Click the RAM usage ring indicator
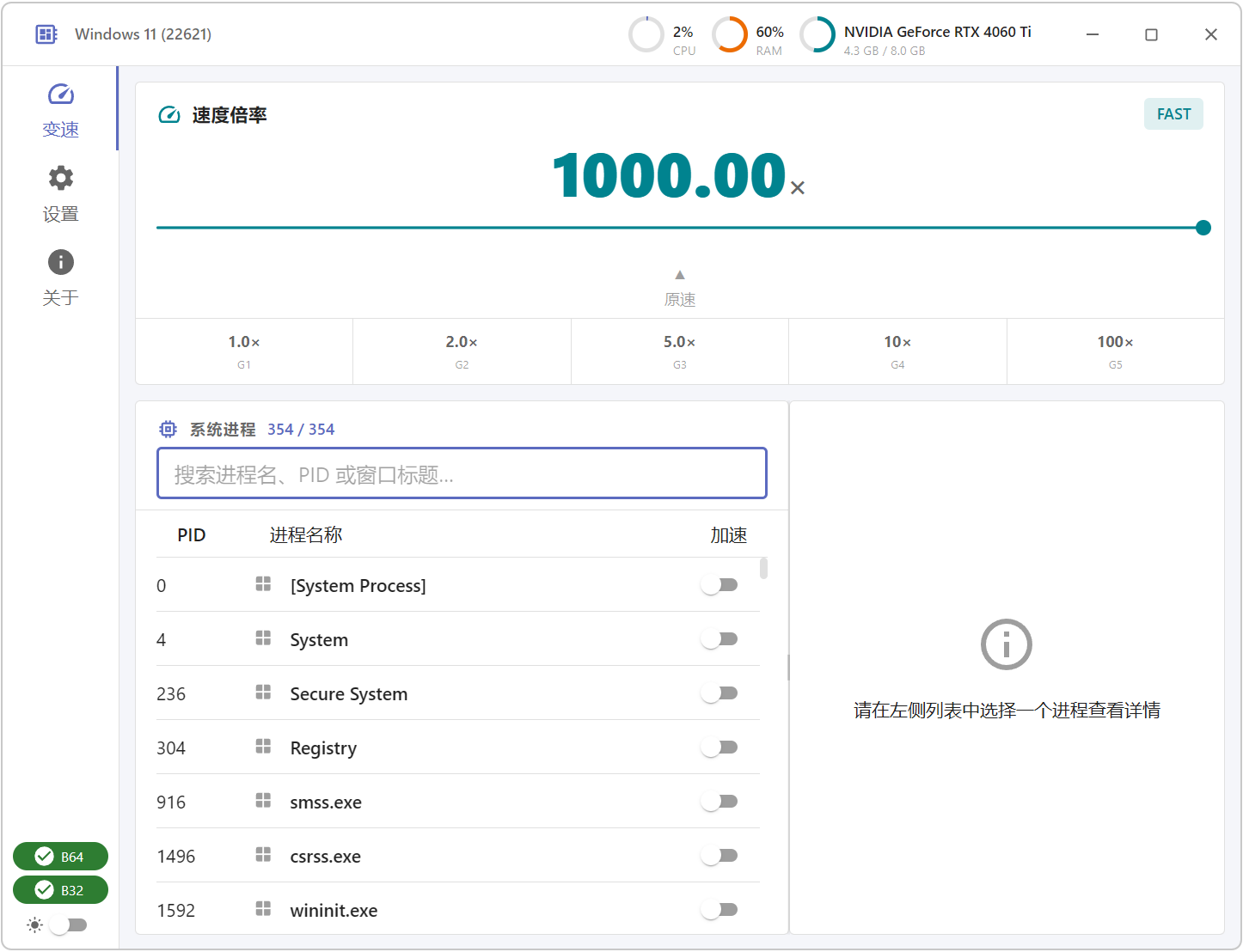Screen dimensions: 1243x952 point(730,34)
